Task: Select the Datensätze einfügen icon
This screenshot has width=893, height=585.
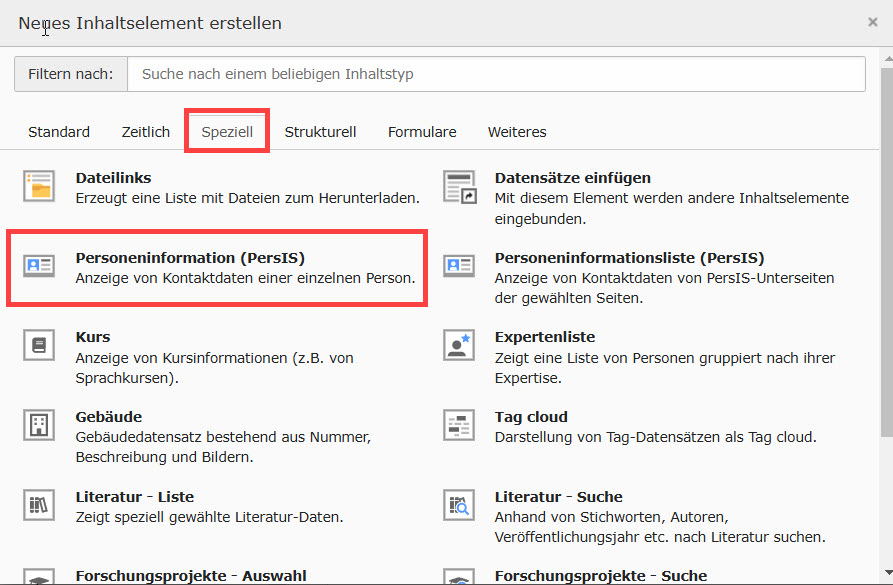Action: pyautogui.click(x=459, y=186)
